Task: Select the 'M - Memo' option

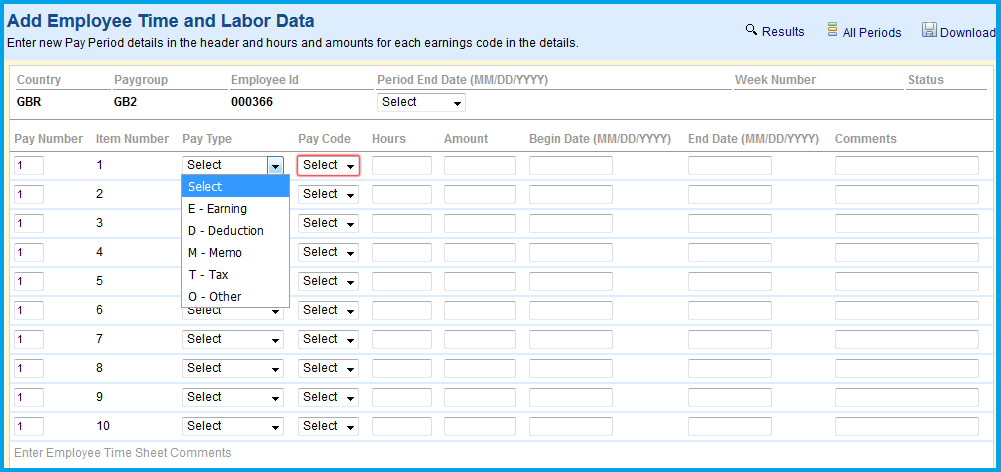Action: click(214, 253)
